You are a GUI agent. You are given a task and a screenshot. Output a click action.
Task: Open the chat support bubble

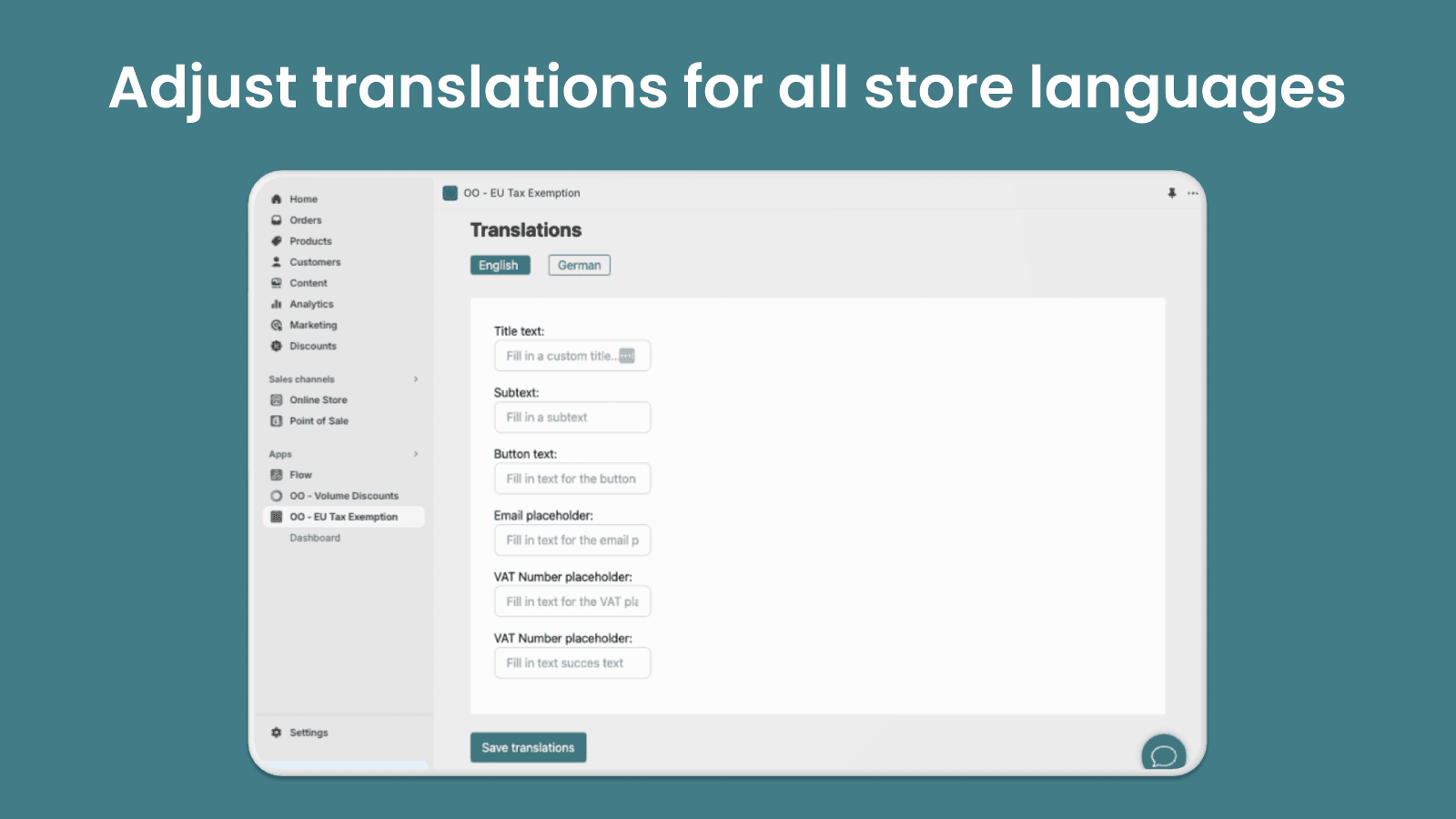point(1163,755)
